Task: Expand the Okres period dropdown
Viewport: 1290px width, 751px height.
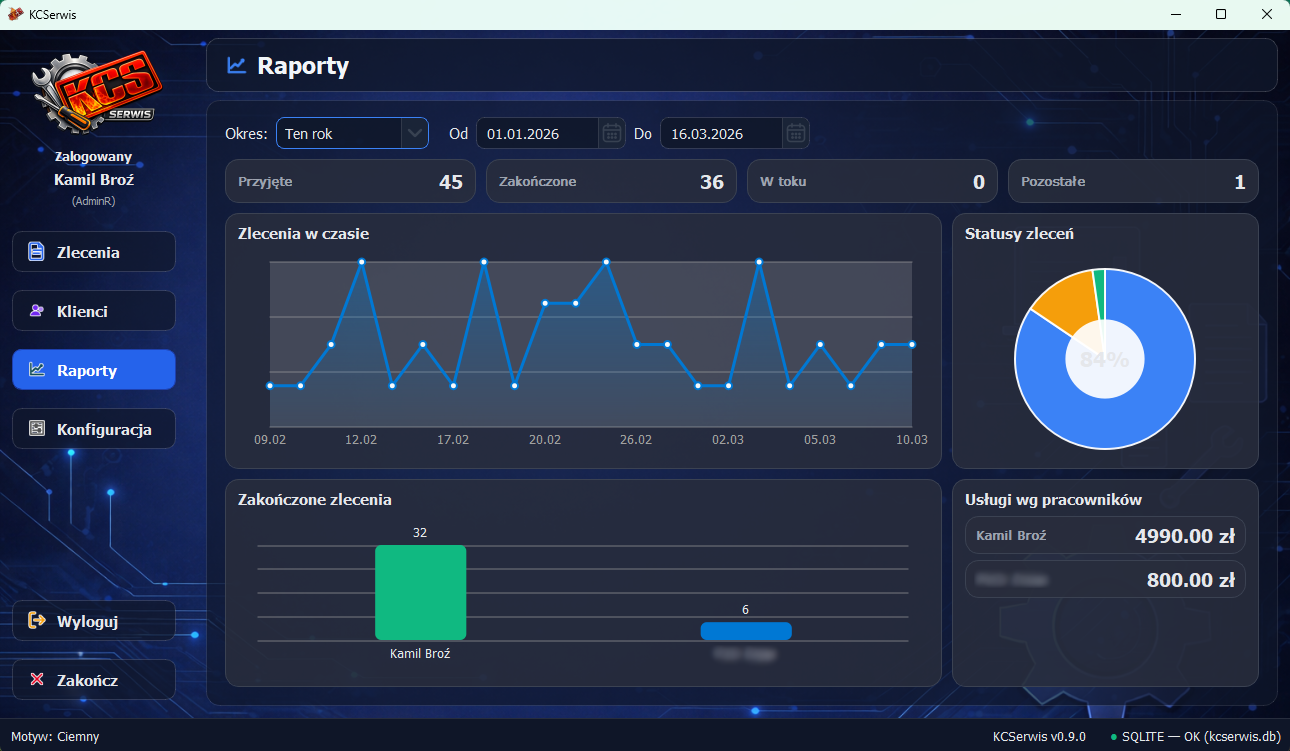Action: pyautogui.click(x=414, y=133)
